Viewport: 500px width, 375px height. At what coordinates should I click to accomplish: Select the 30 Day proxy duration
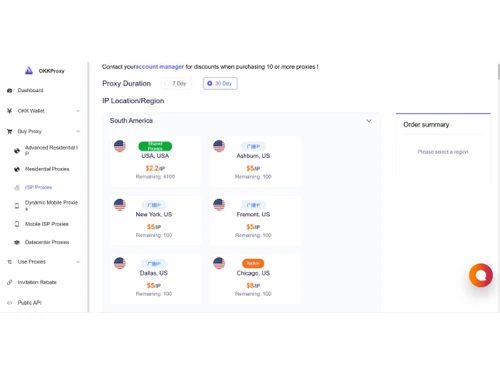coord(220,83)
